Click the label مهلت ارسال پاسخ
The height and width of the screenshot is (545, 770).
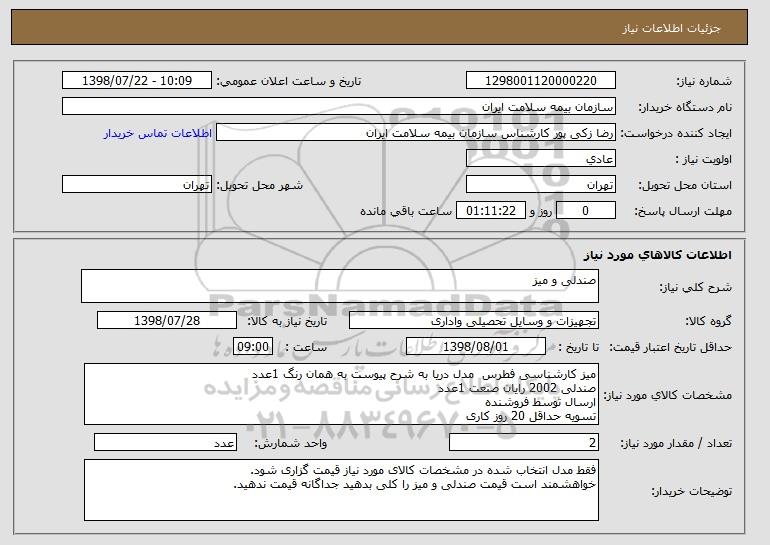click(x=683, y=212)
